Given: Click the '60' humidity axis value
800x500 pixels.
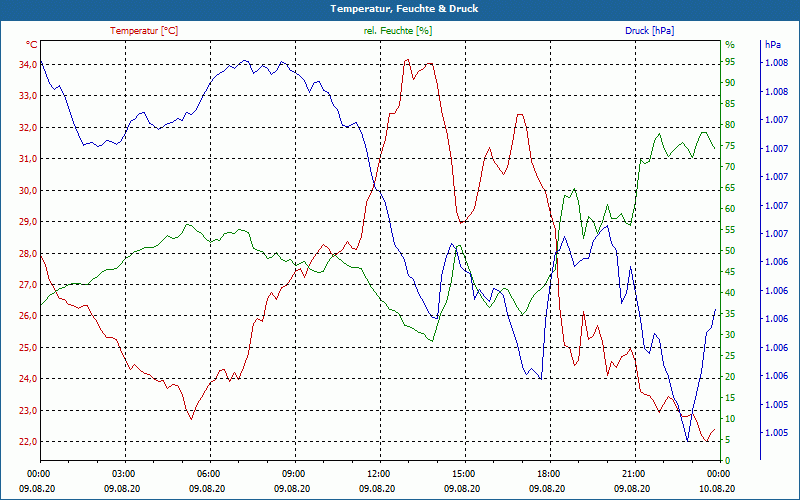Looking at the screenshot, I should [x=730, y=209].
